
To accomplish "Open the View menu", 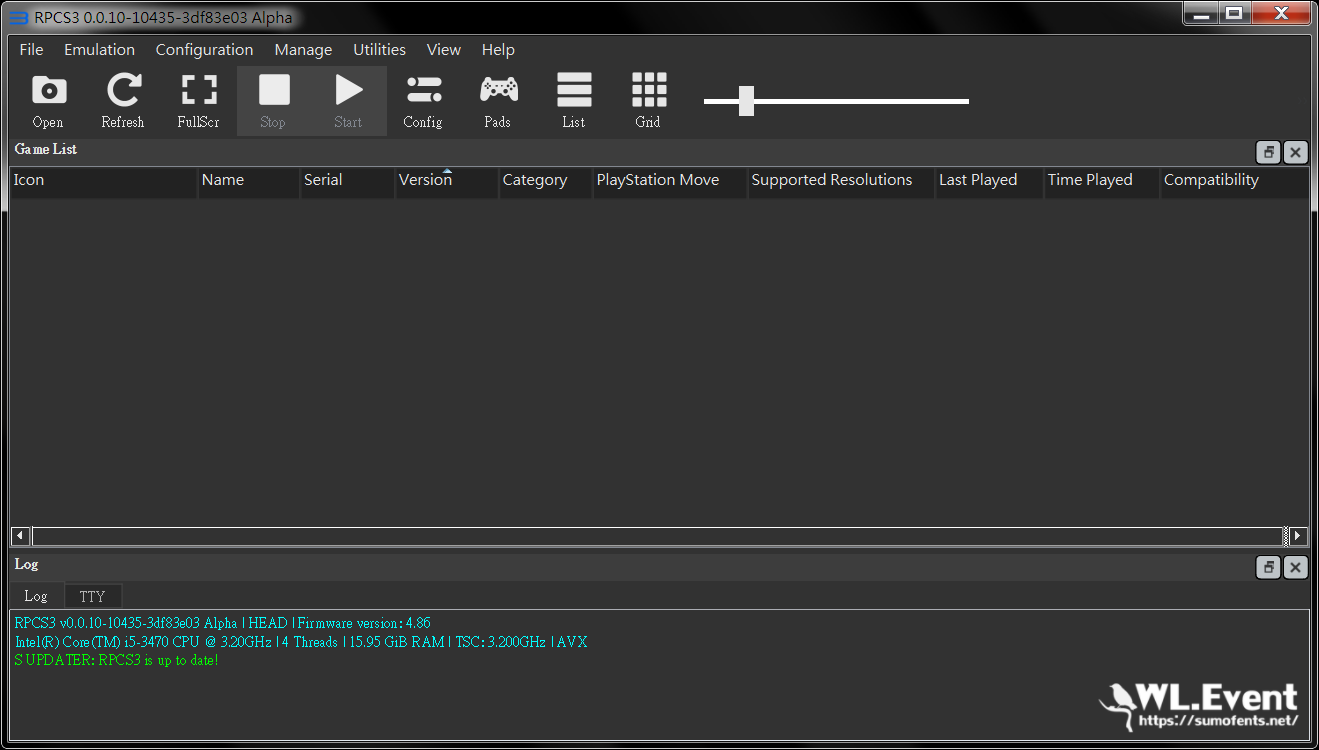I will [443, 50].
